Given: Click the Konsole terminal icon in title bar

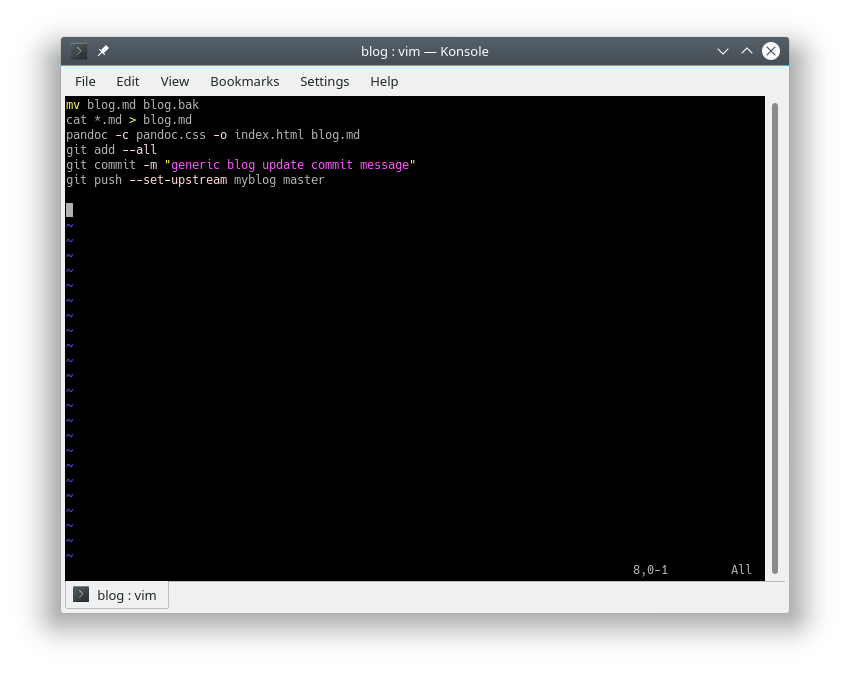Looking at the screenshot, I should (x=79, y=51).
